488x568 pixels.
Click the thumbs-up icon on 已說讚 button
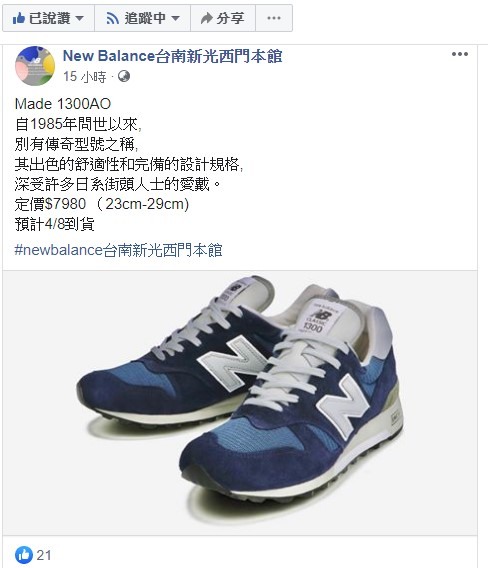[x=19, y=18]
